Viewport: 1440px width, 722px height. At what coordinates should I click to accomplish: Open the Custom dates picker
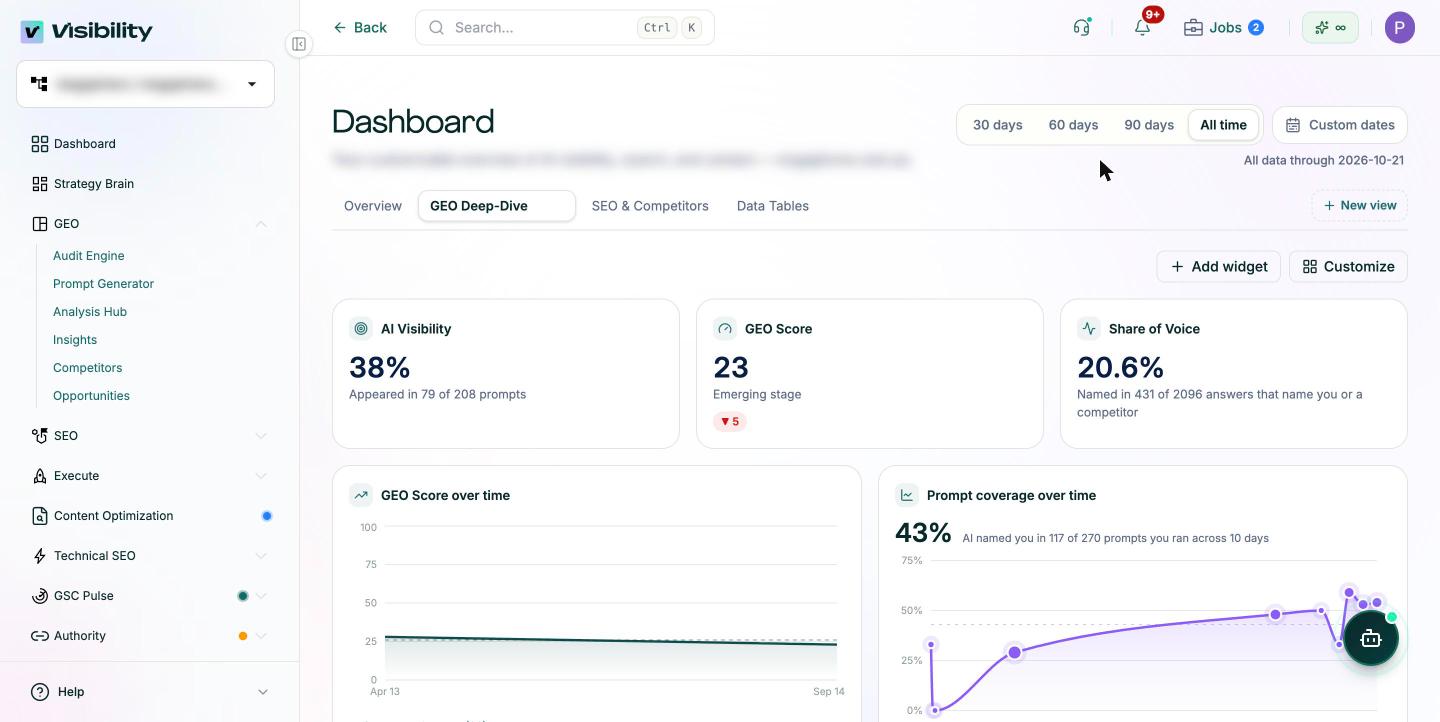tap(1340, 125)
